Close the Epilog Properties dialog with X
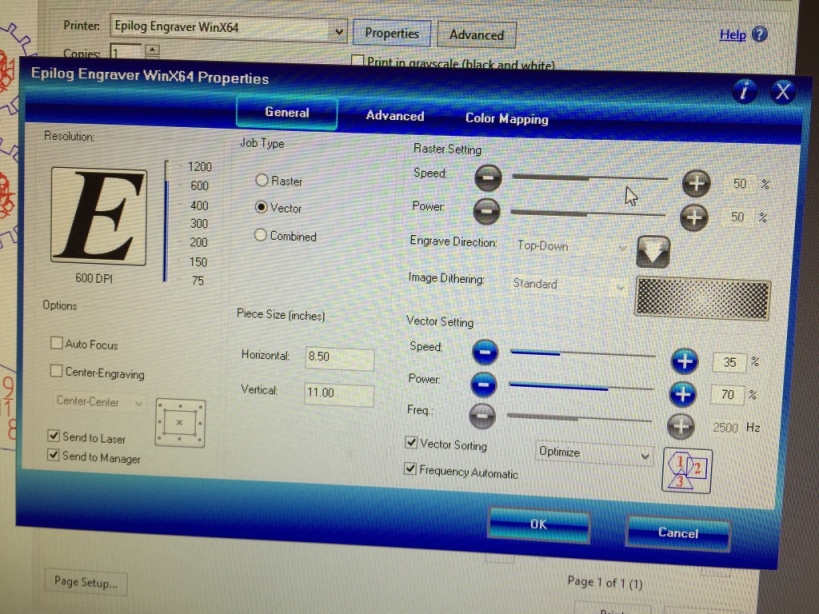The height and width of the screenshot is (614, 819). coord(782,92)
